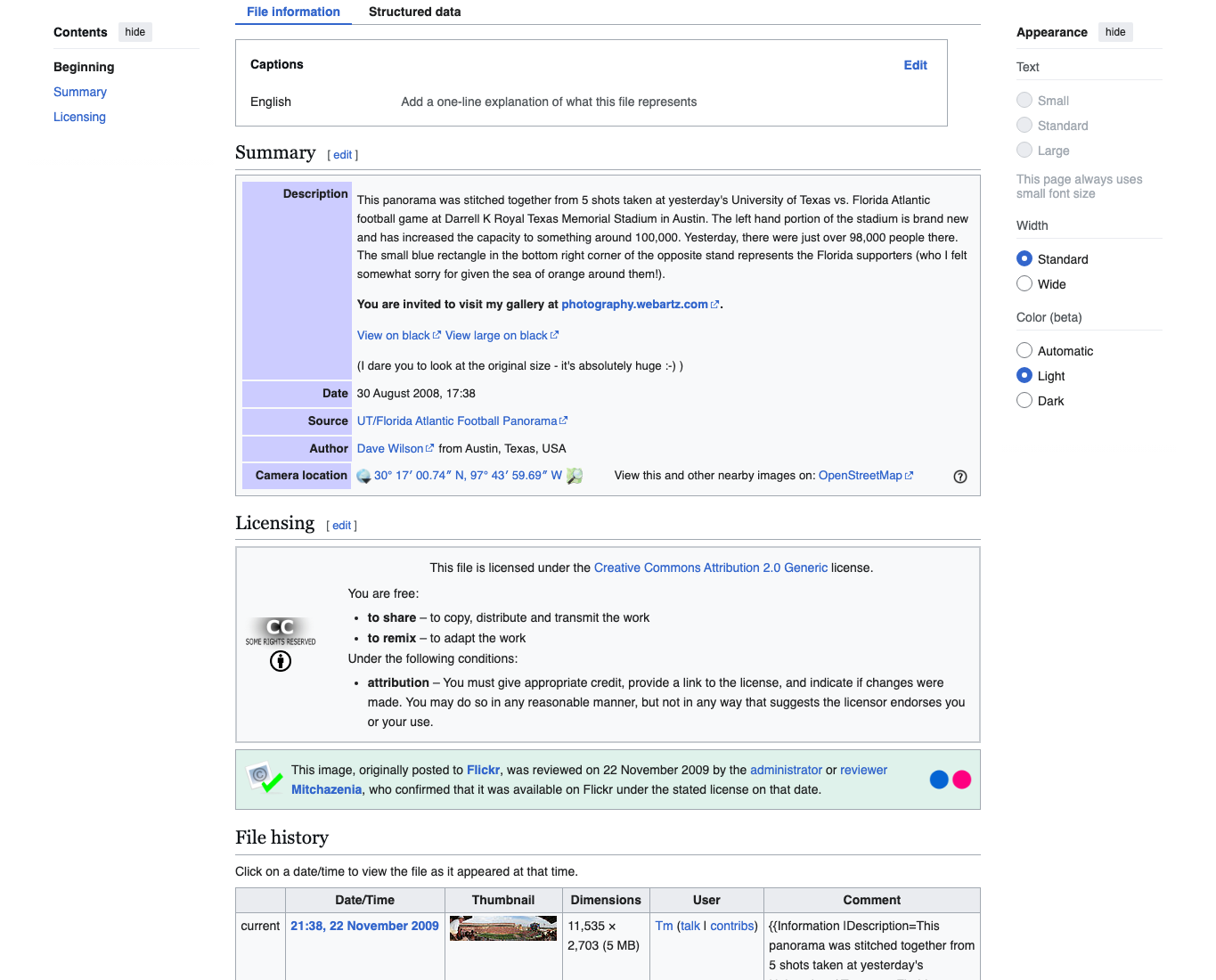Click external link icon after photography.webartz.com
This screenshot has width=1216, height=980.
(x=715, y=305)
